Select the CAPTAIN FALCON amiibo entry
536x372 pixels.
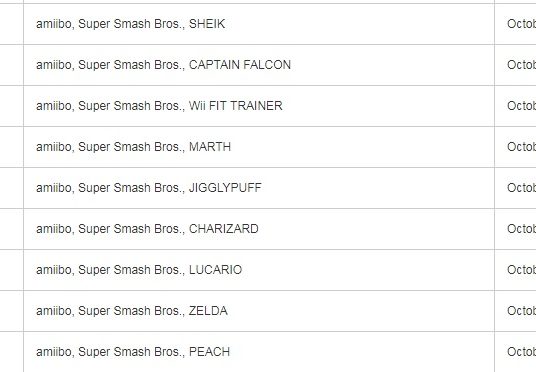[x=259, y=65]
